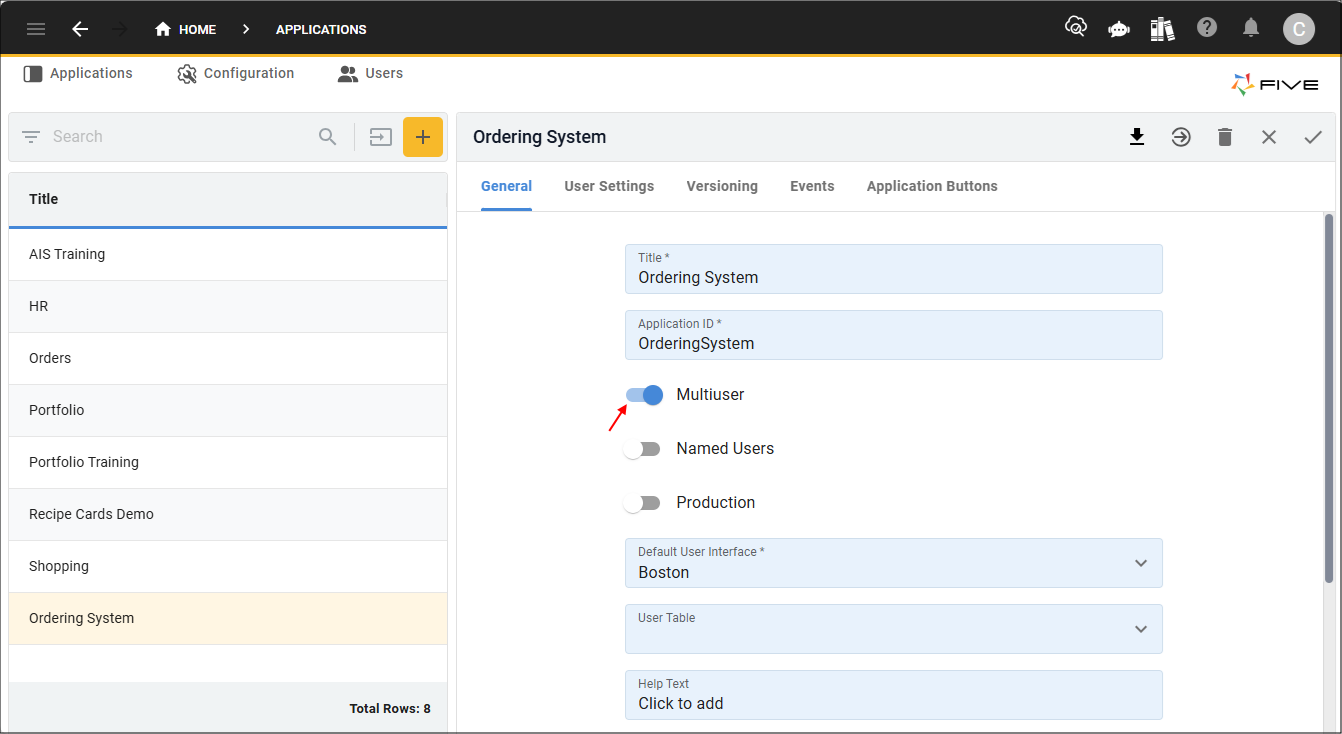Click the form's vertical scrollbar

(x=1329, y=398)
